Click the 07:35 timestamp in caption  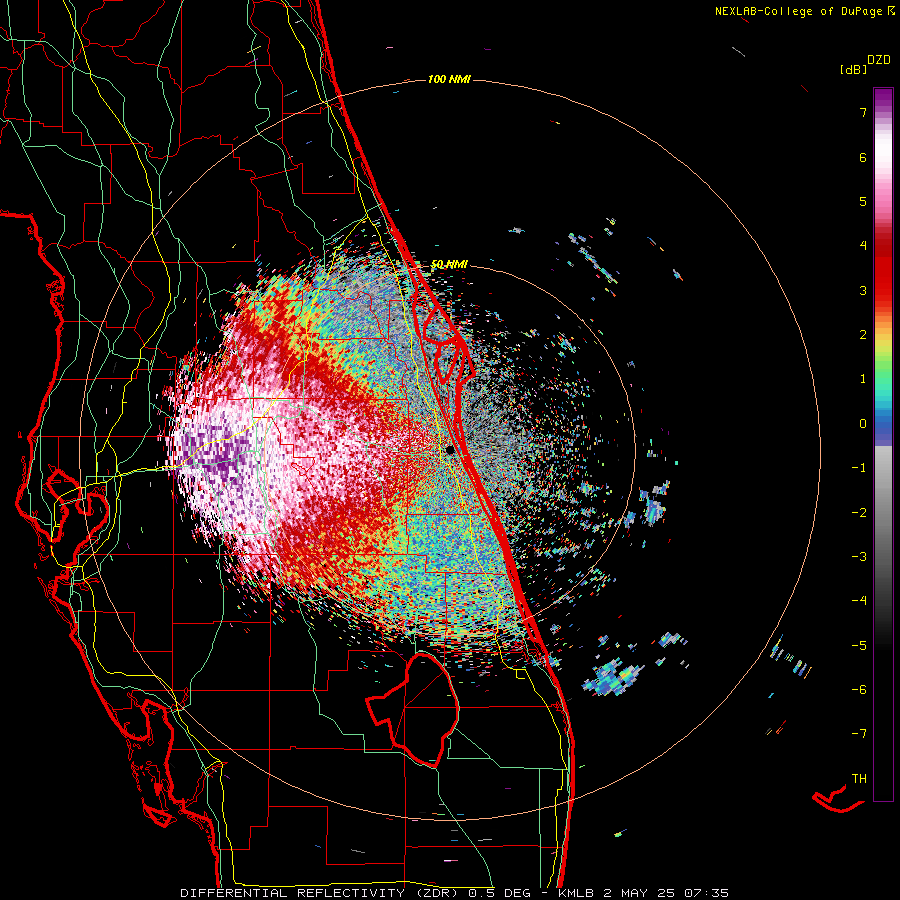click(x=706, y=893)
